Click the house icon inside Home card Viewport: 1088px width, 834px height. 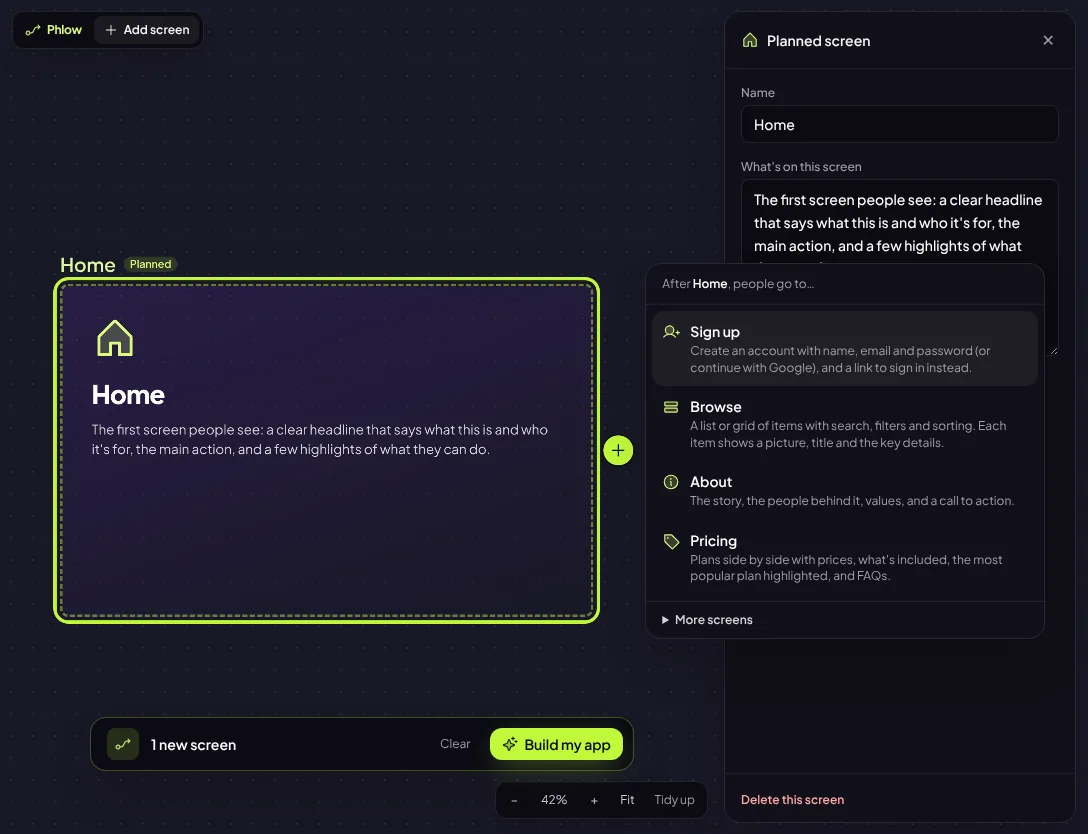(x=115, y=338)
